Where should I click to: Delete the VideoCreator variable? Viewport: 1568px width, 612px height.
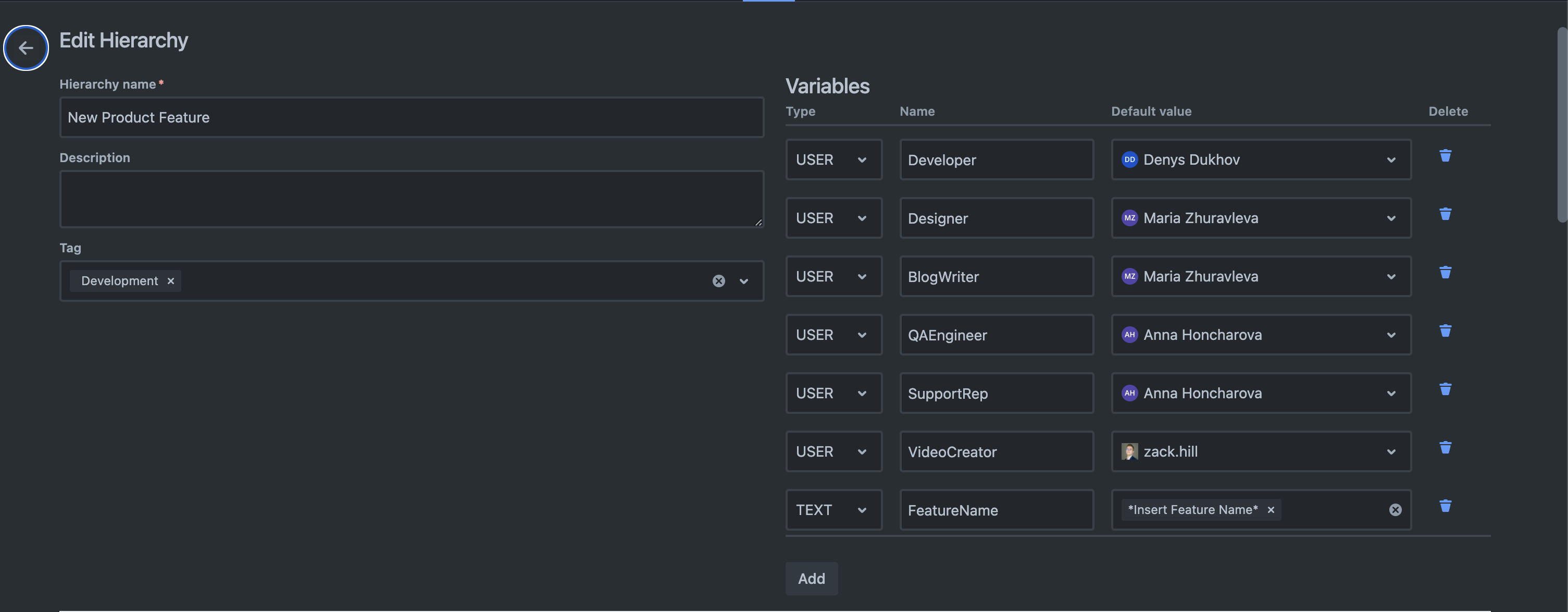pos(1445,448)
